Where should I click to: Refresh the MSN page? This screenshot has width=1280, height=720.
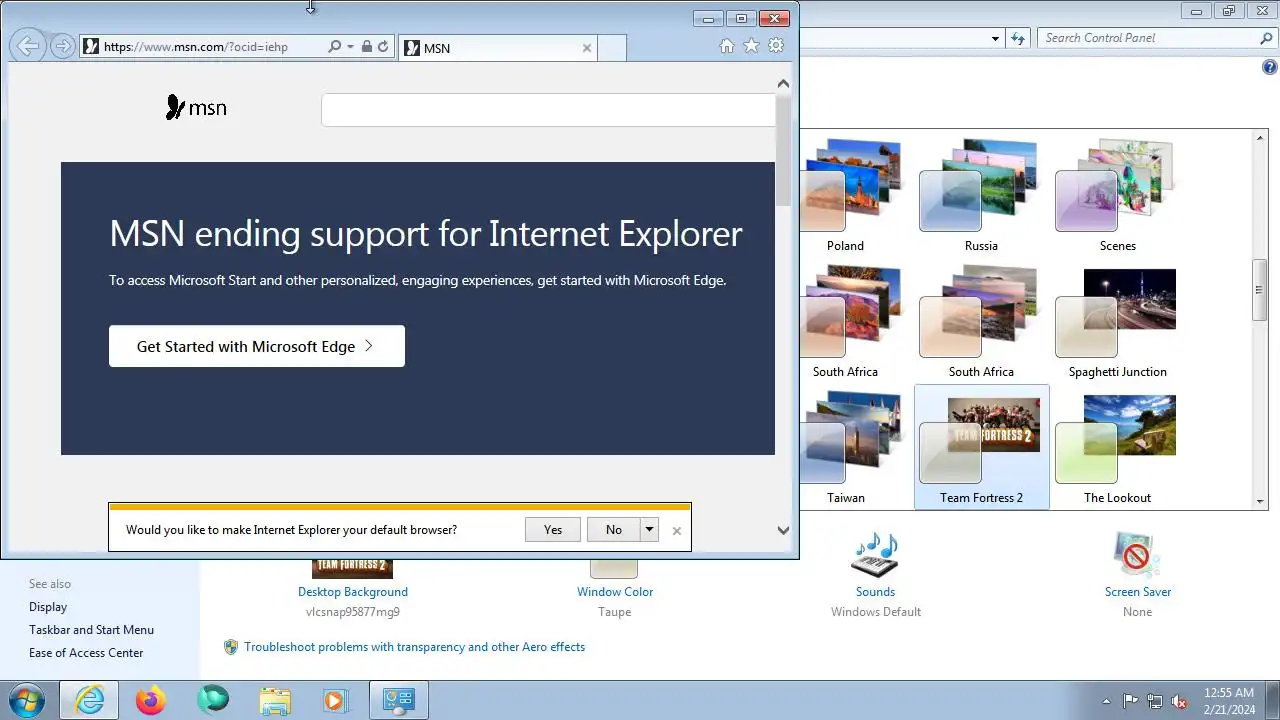point(383,47)
